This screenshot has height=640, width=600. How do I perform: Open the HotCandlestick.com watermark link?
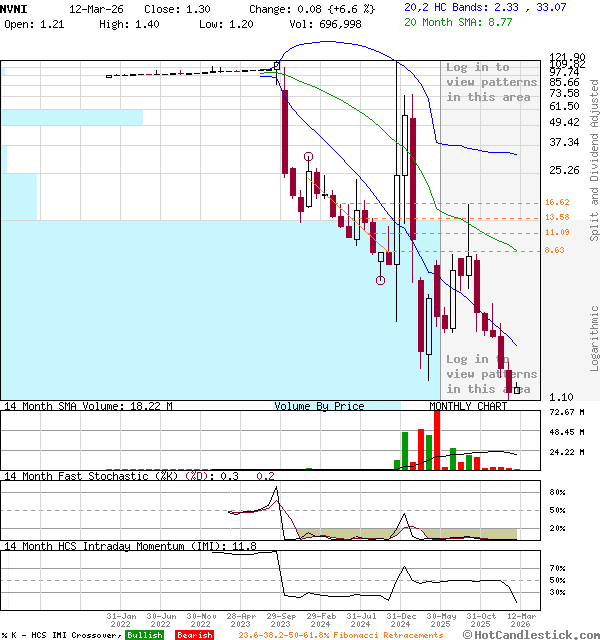pyautogui.click(x=535, y=635)
